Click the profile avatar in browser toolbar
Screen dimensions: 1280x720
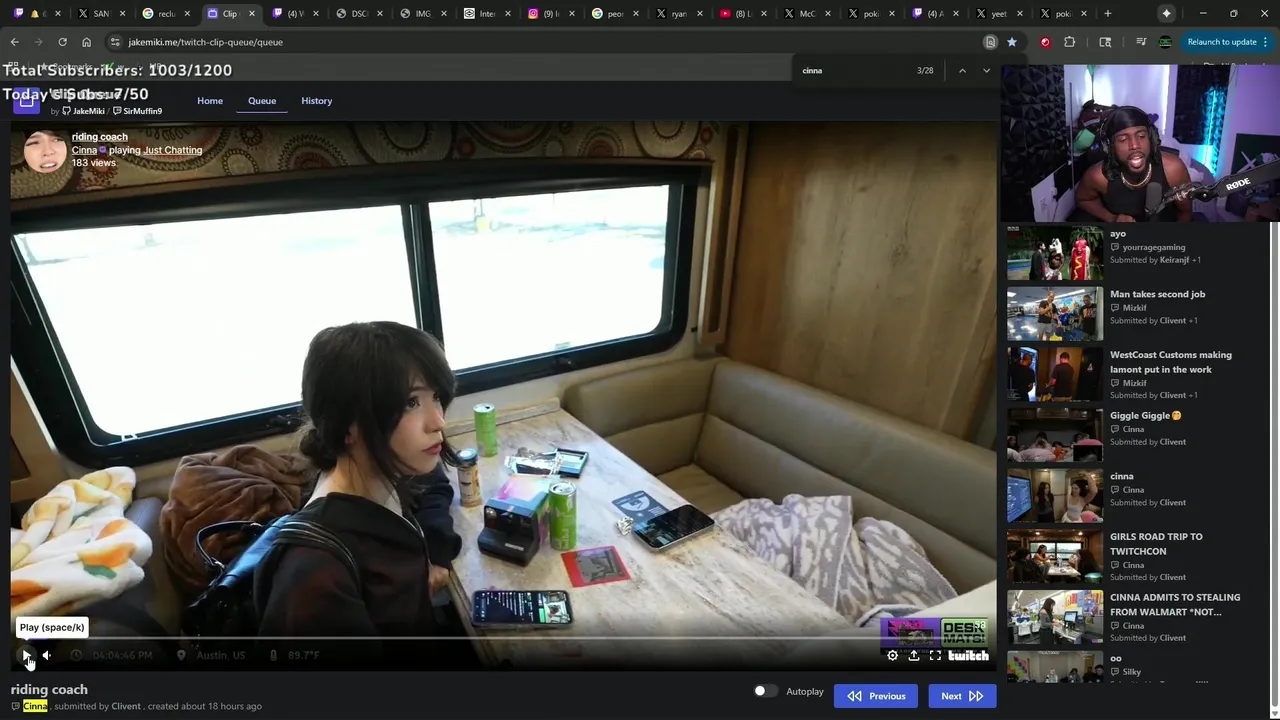coord(1165,42)
